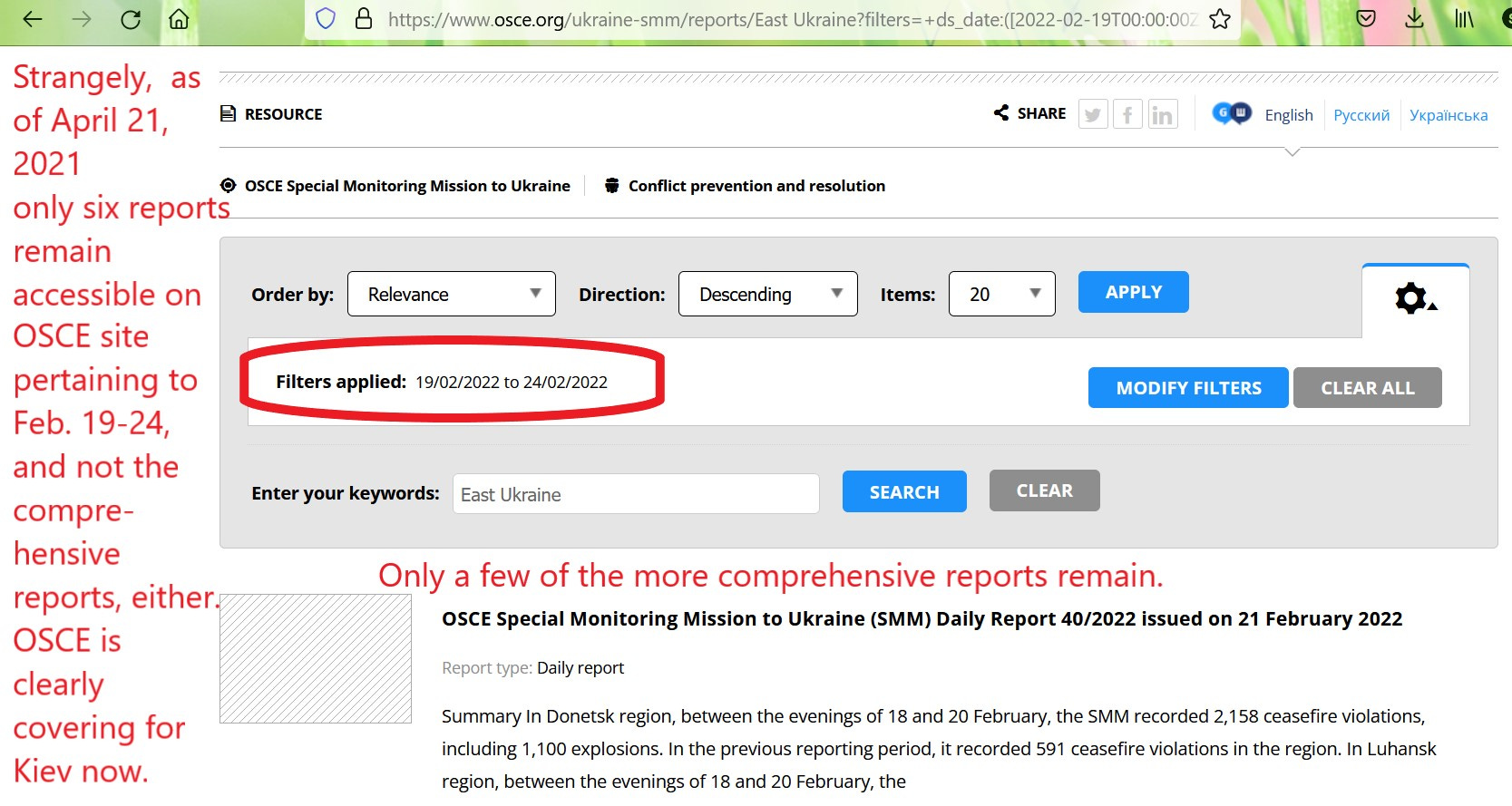Open the library bookshelf icon
This screenshot has width=1512, height=806.
pyautogui.click(x=1464, y=18)
